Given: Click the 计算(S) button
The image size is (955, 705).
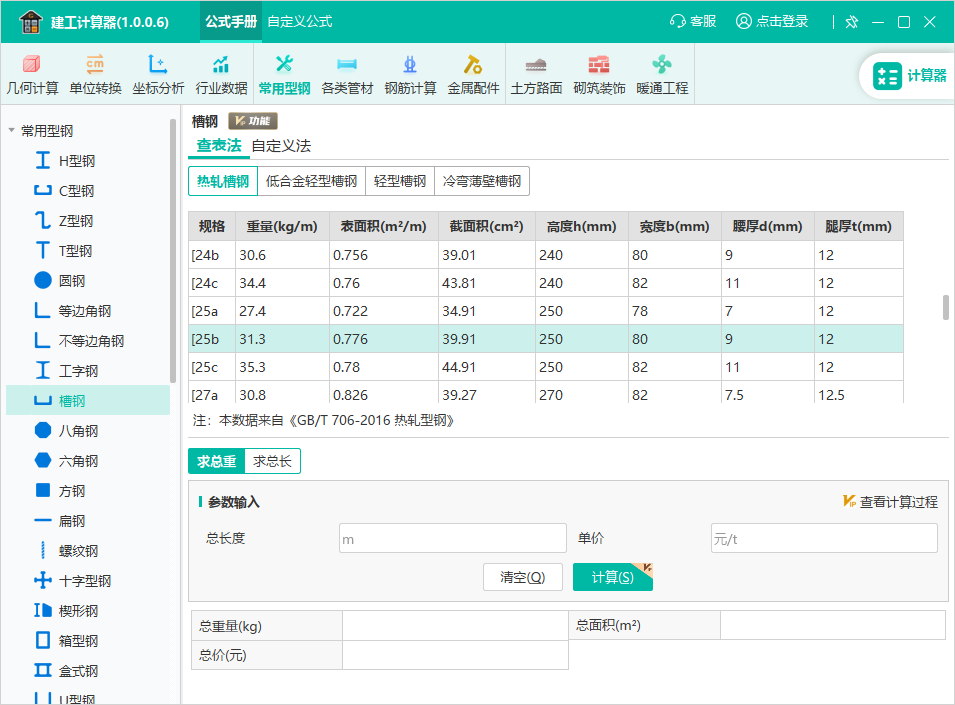Looking at the screenshot, I should (x=613, y=577).
